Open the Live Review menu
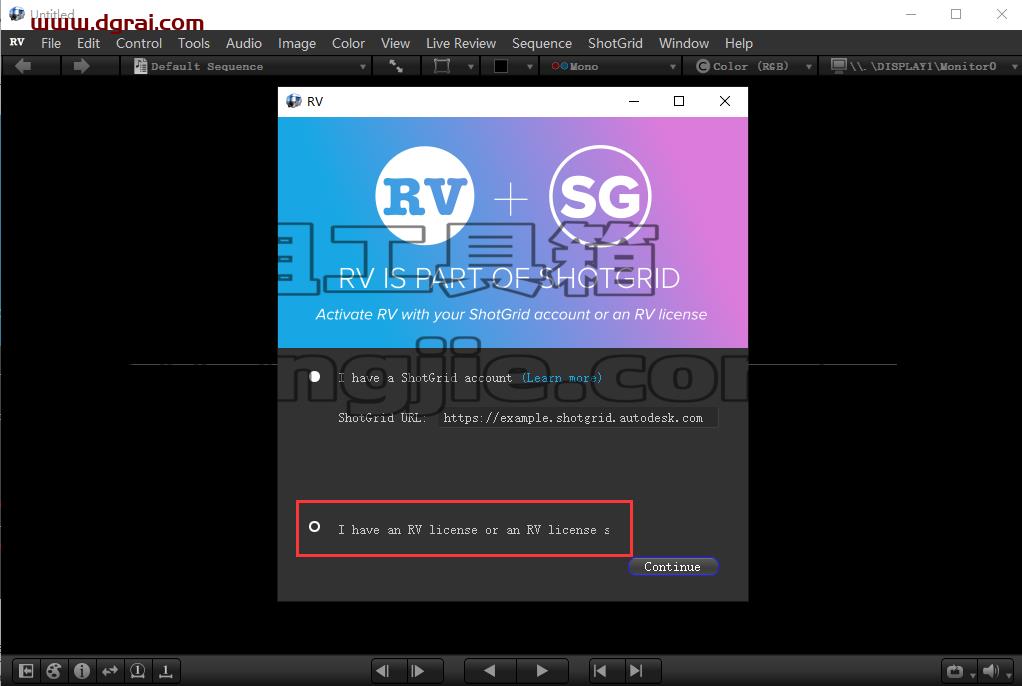This screenshot has width=1022, height=686. 461,43
